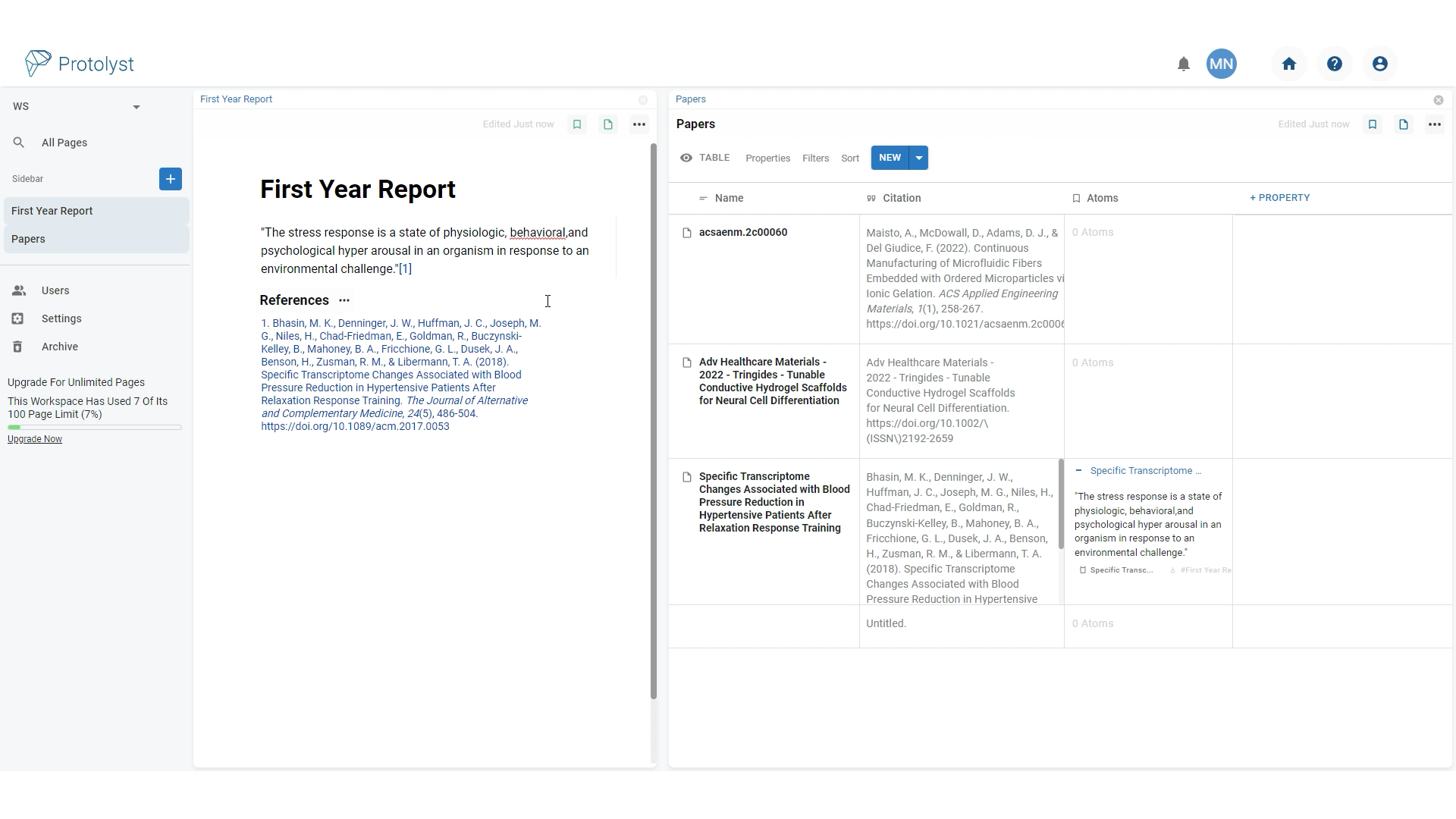Open the NEW button's dropdown arrow
This screenshot has width=1456, height=819.
pyautogui.click(x=918, y=158)
